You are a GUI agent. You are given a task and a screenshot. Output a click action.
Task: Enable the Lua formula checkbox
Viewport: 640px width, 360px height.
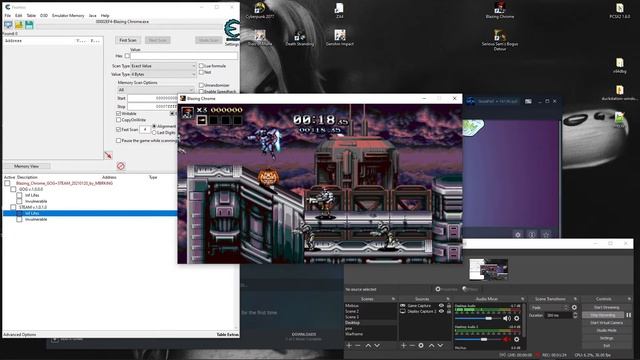pos(201,65)
